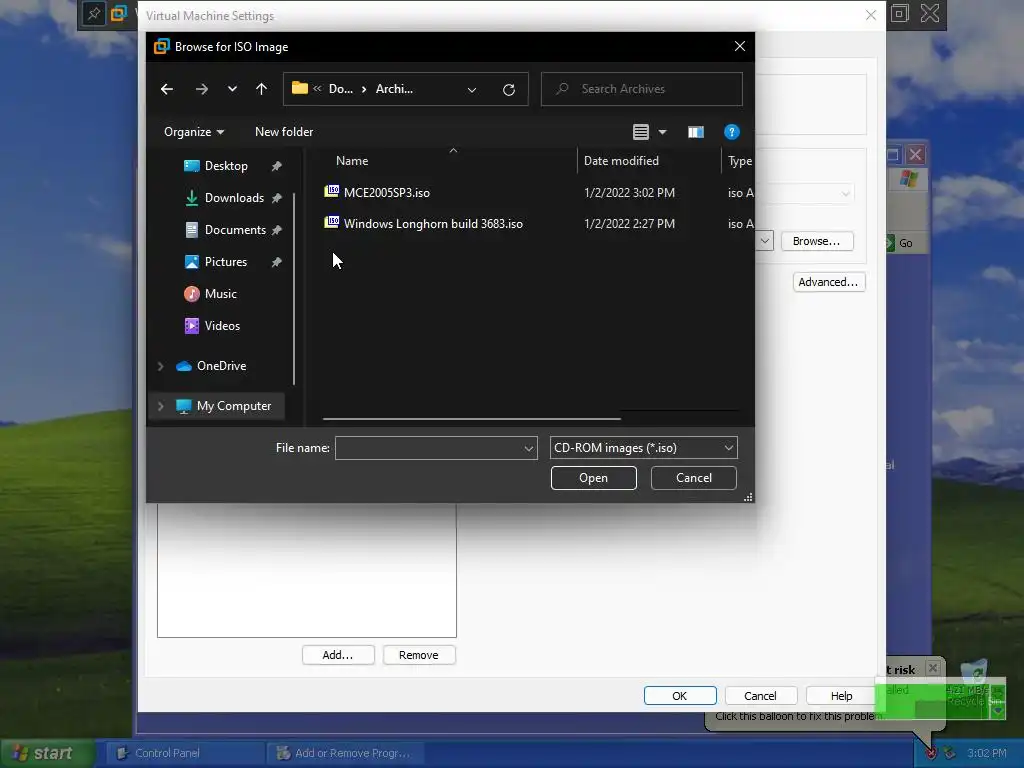This screenshot has height=768, width=1024.
Task: Select Downloads in the navigation pane
Action: [x=234, y=198]
